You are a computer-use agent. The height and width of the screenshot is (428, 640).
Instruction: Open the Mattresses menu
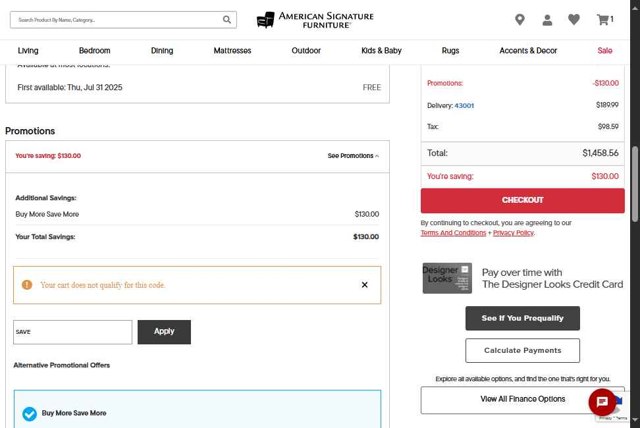232,51
